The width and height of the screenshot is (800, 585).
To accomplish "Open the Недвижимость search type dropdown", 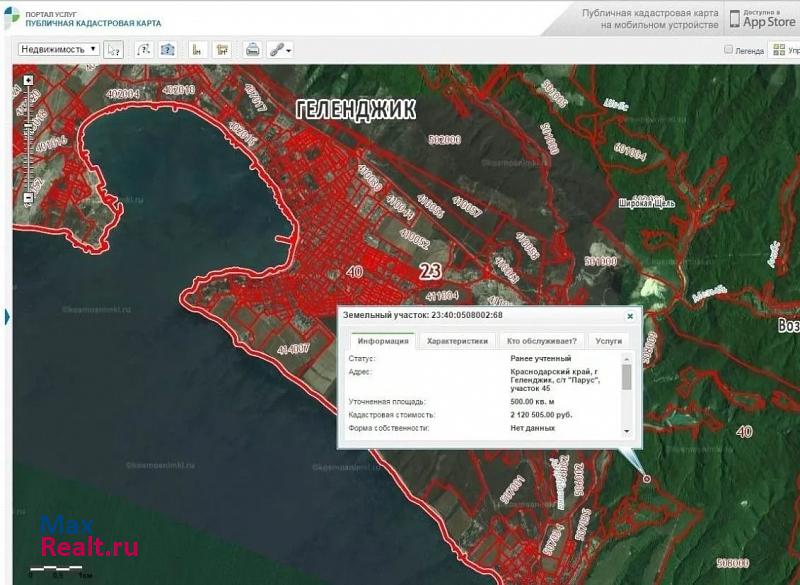I will (x=58, y=48).
